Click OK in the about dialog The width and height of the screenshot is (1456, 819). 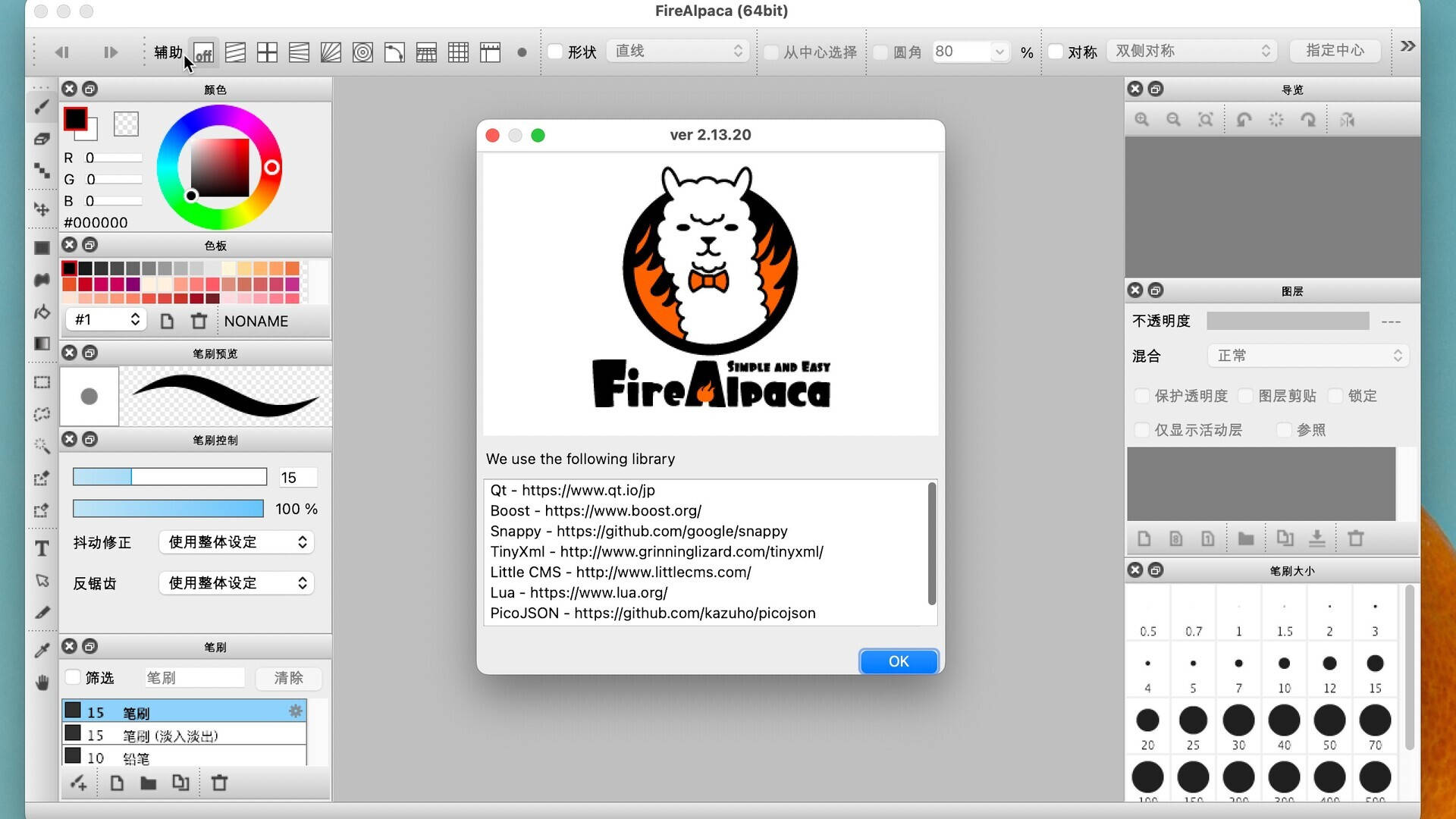tap(899, 661)
